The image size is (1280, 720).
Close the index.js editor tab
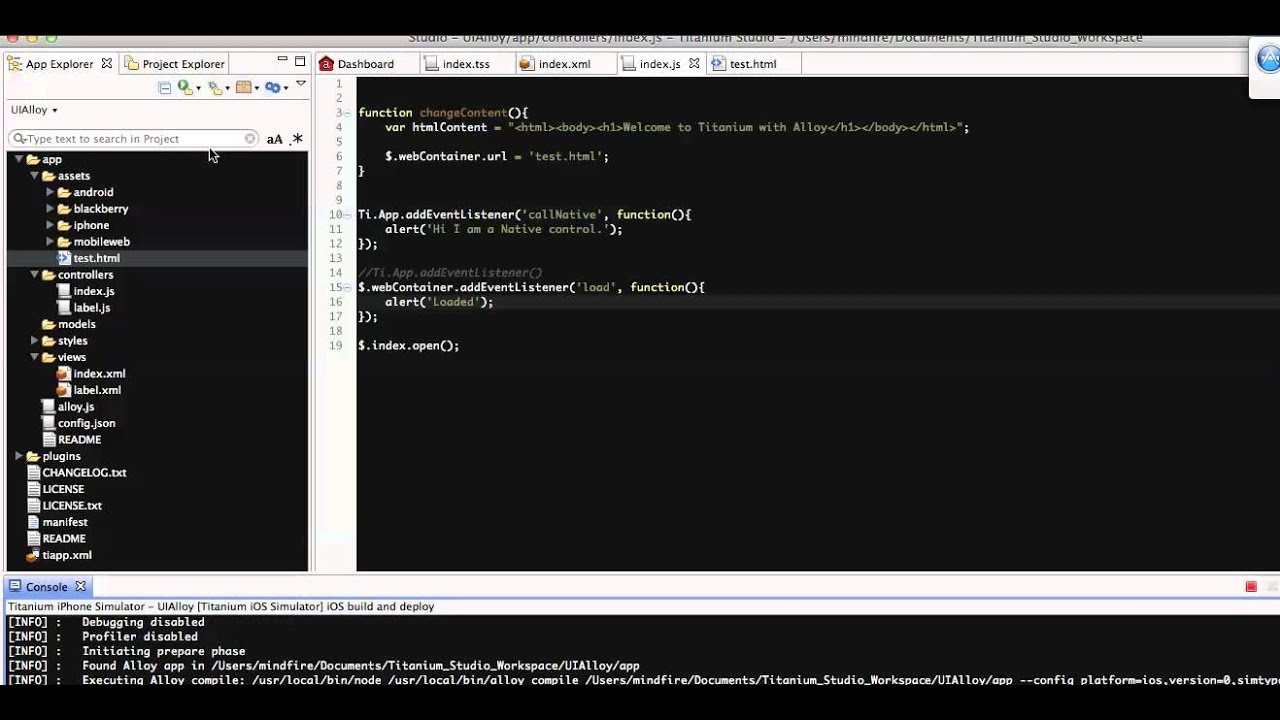[x=694, y=63]
